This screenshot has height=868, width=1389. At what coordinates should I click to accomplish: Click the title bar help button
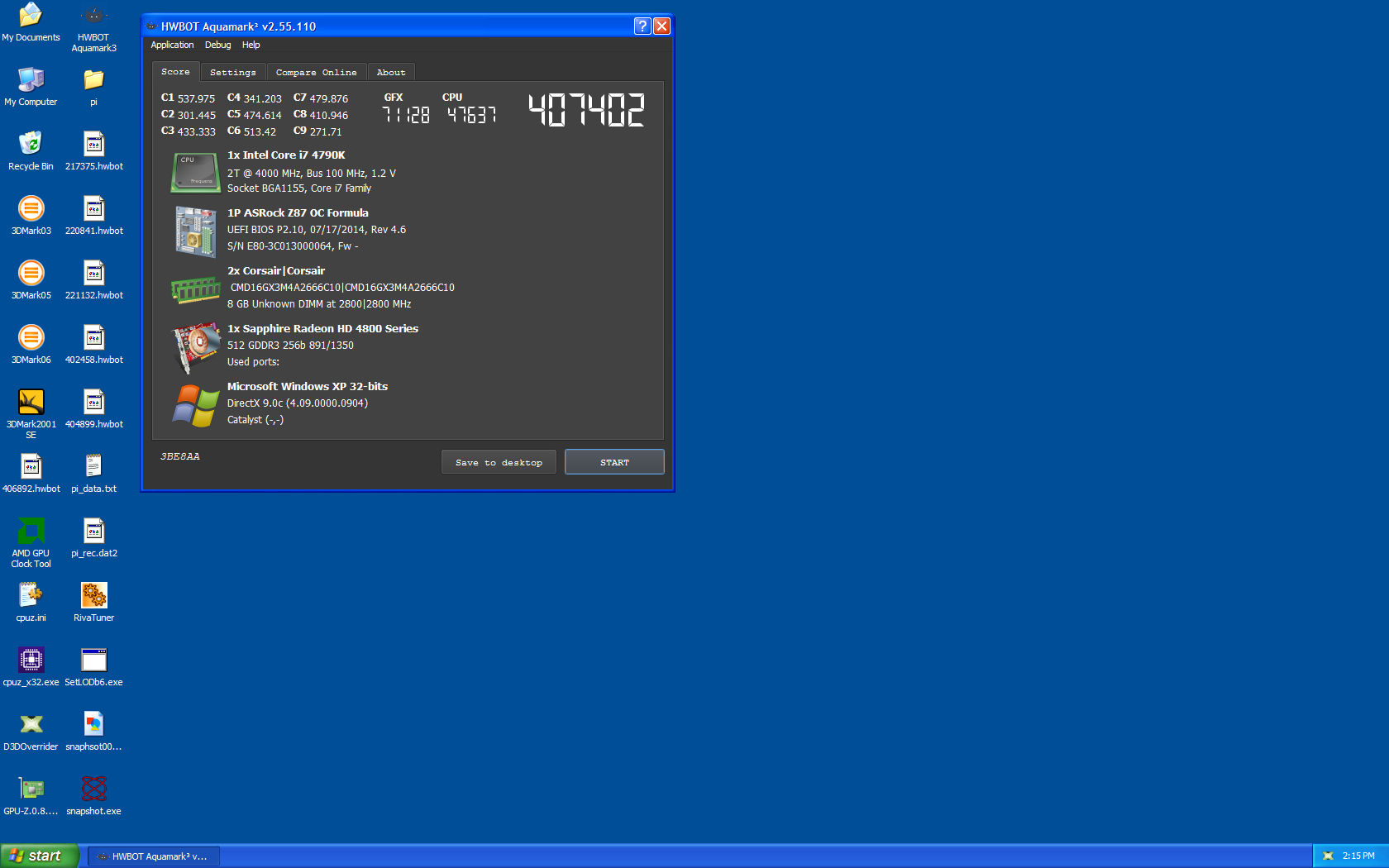(x=642, y=26)
